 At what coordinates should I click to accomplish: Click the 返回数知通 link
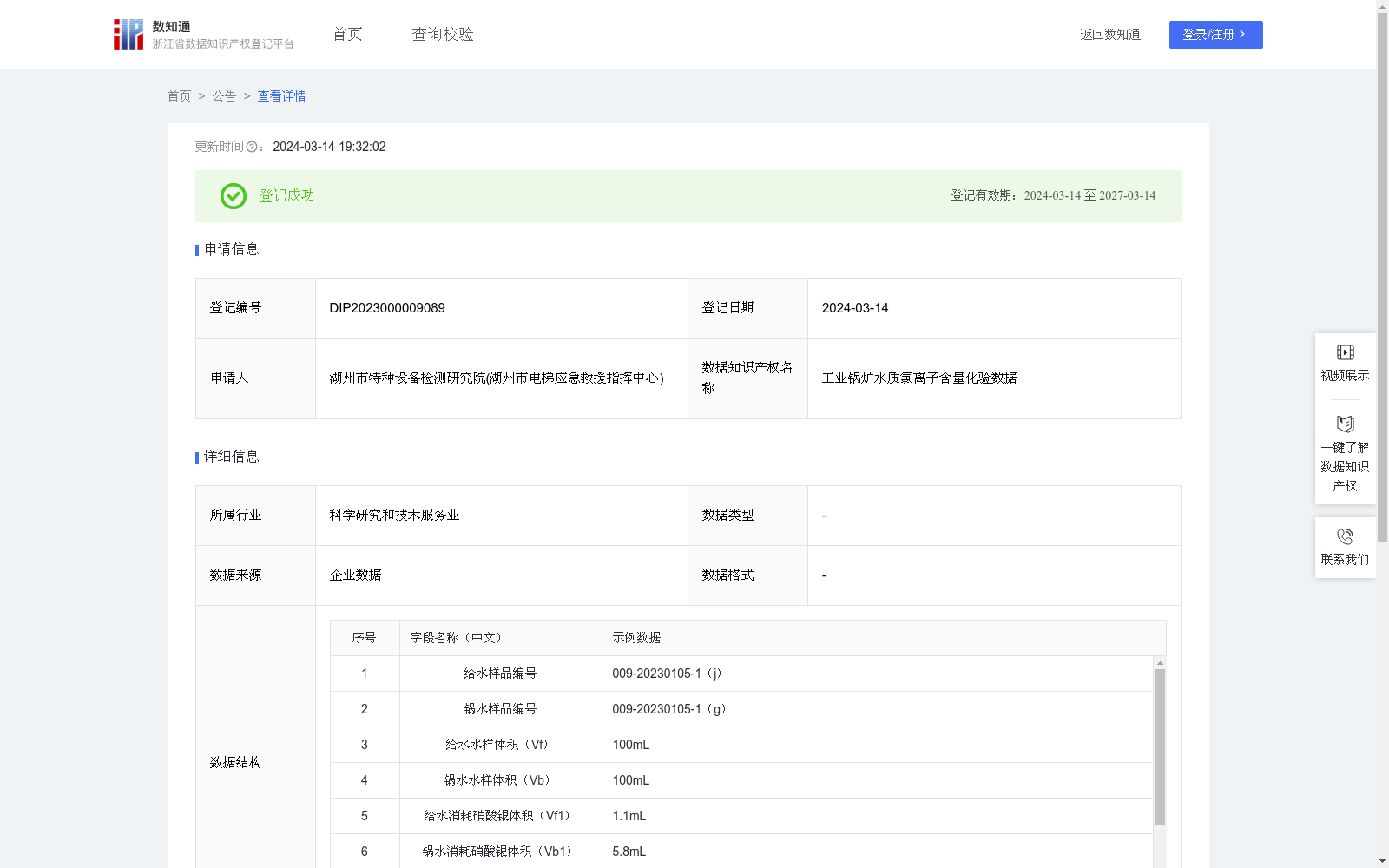[x=1110, y=35]
